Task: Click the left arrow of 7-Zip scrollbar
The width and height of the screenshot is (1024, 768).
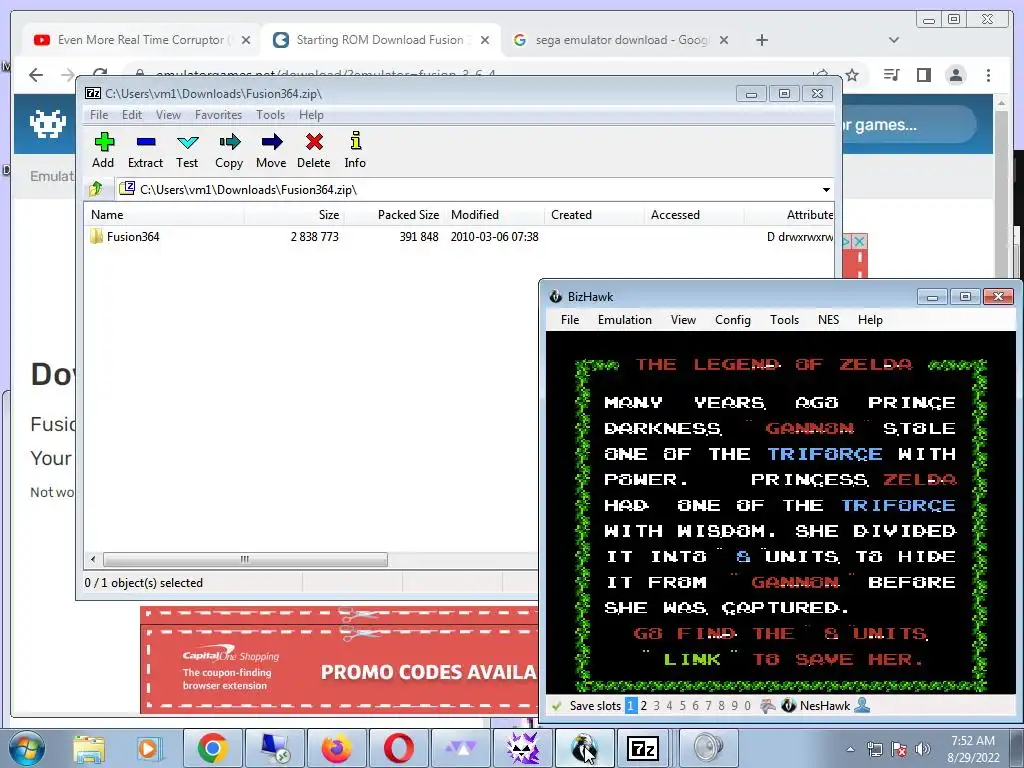Action: [x=93, y=560]
